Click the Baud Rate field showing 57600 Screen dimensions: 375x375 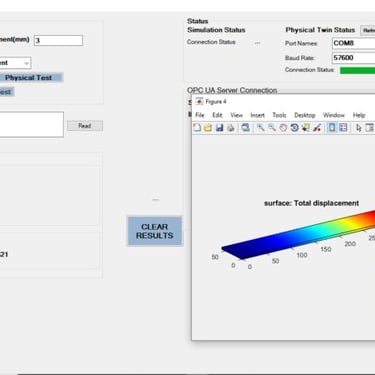coord(354,58)
